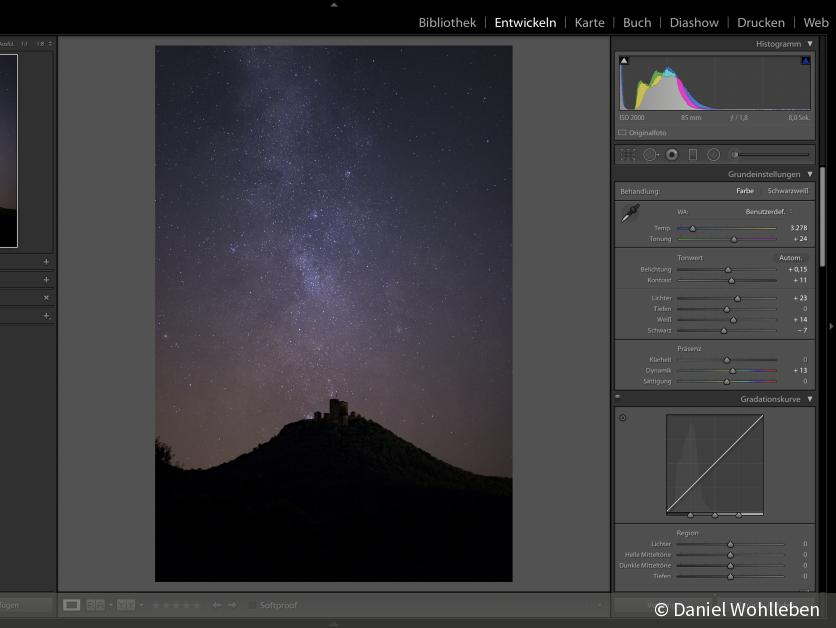Enable the Originalfoto checkbox

pos(622,132)
